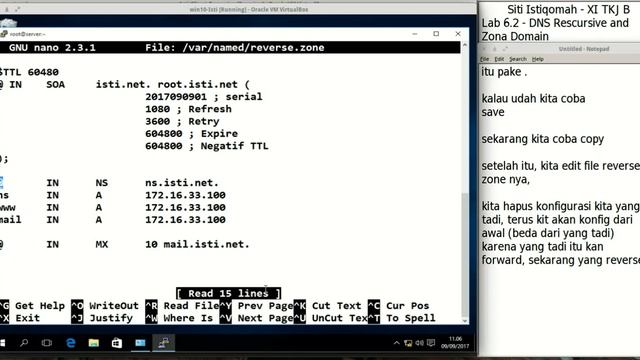Open File Explorer folder icon in taskbar
Screen dimensions: 640x360
[x=94, y=343]
